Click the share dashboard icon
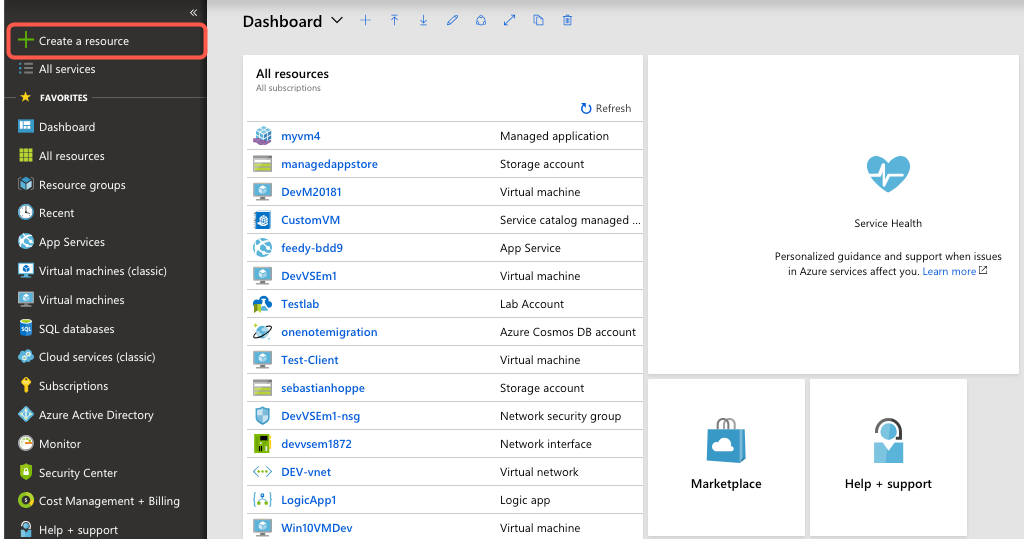Image resolution: width=1024 pixels, height=539 pixels. tap(481, 20)
